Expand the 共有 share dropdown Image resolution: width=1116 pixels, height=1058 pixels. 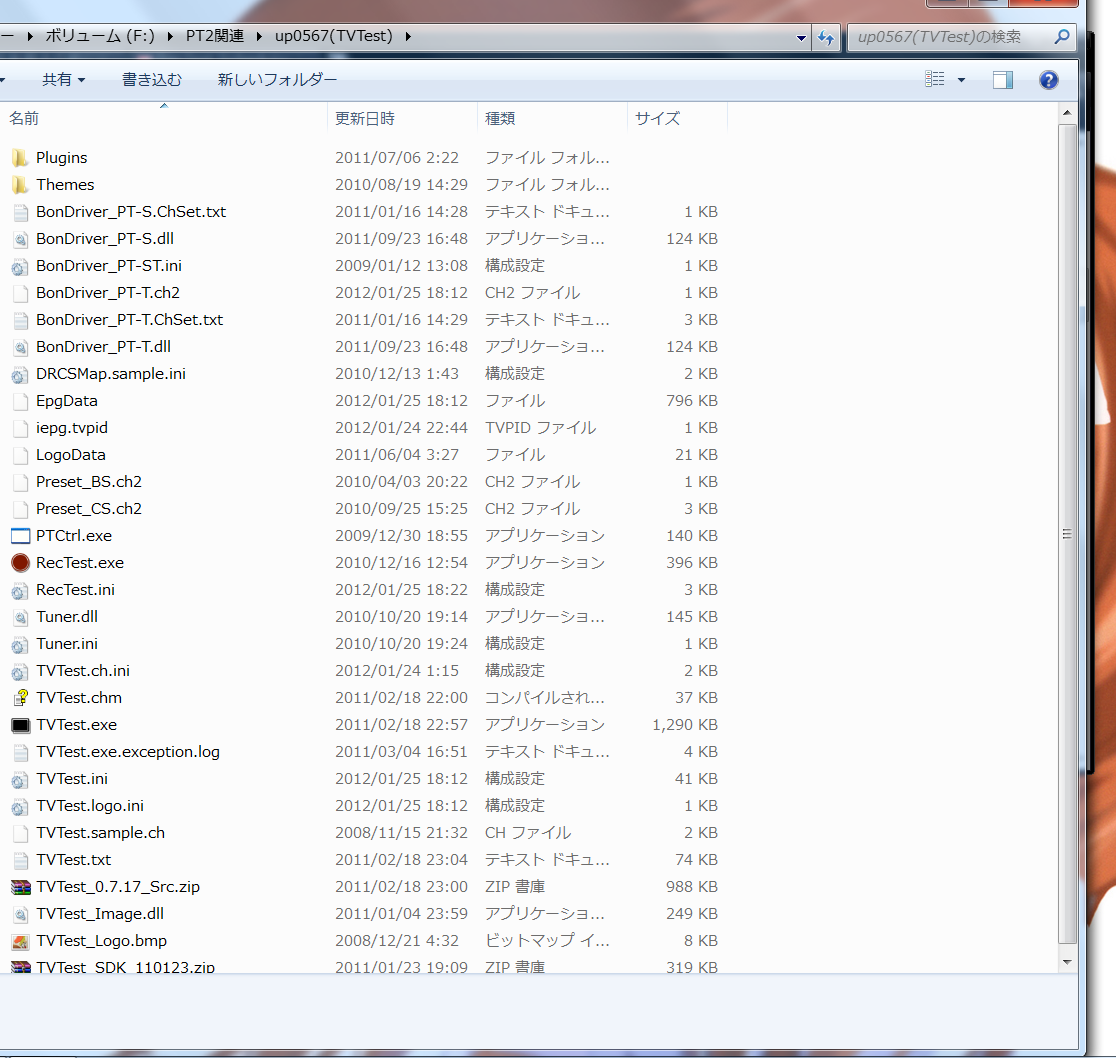point(82,80)
